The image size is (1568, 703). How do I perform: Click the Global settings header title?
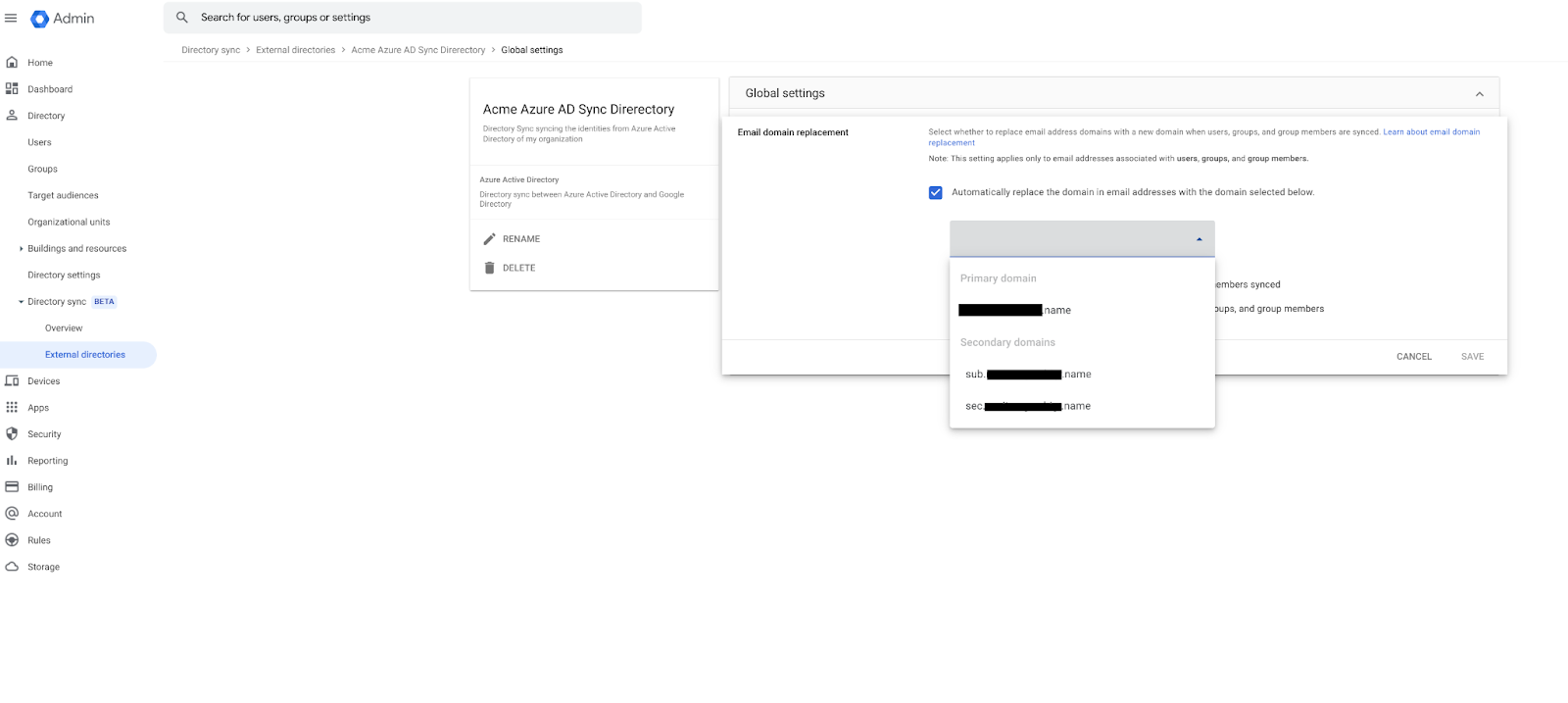point(785,93)
